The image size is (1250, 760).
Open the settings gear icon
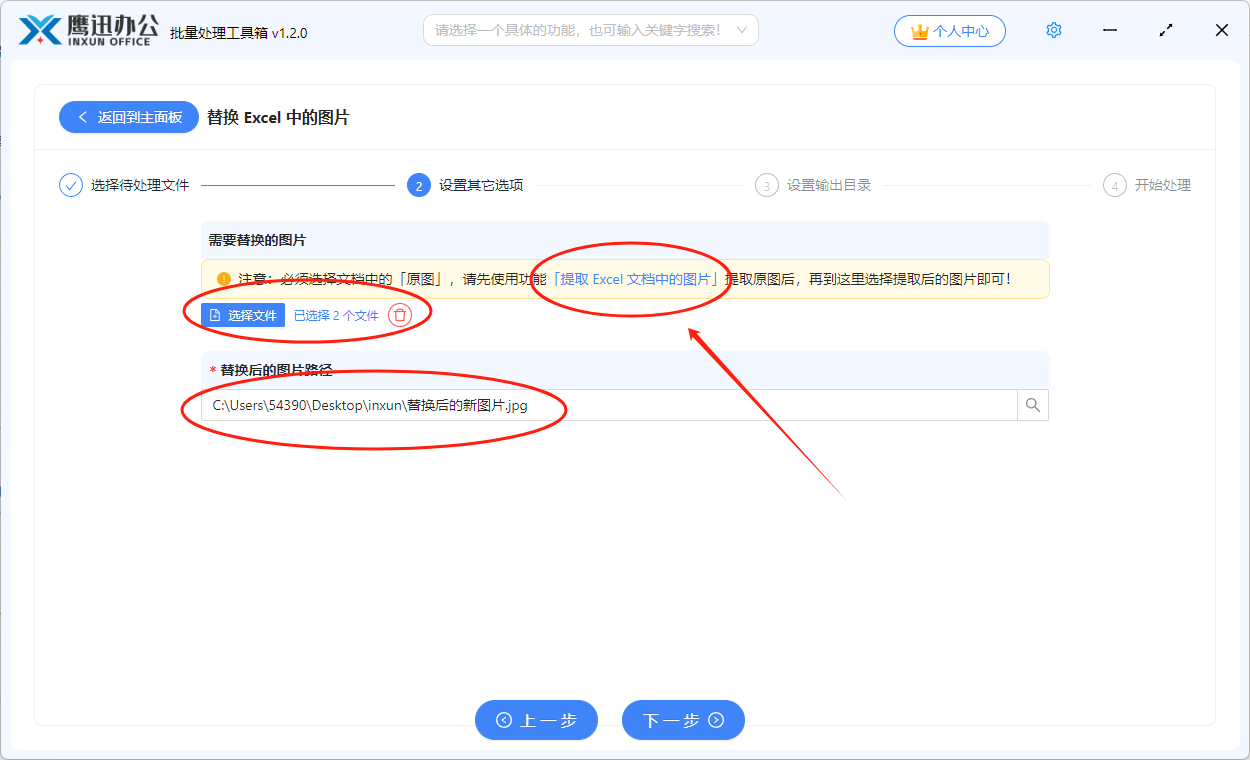coord(1053,30)
